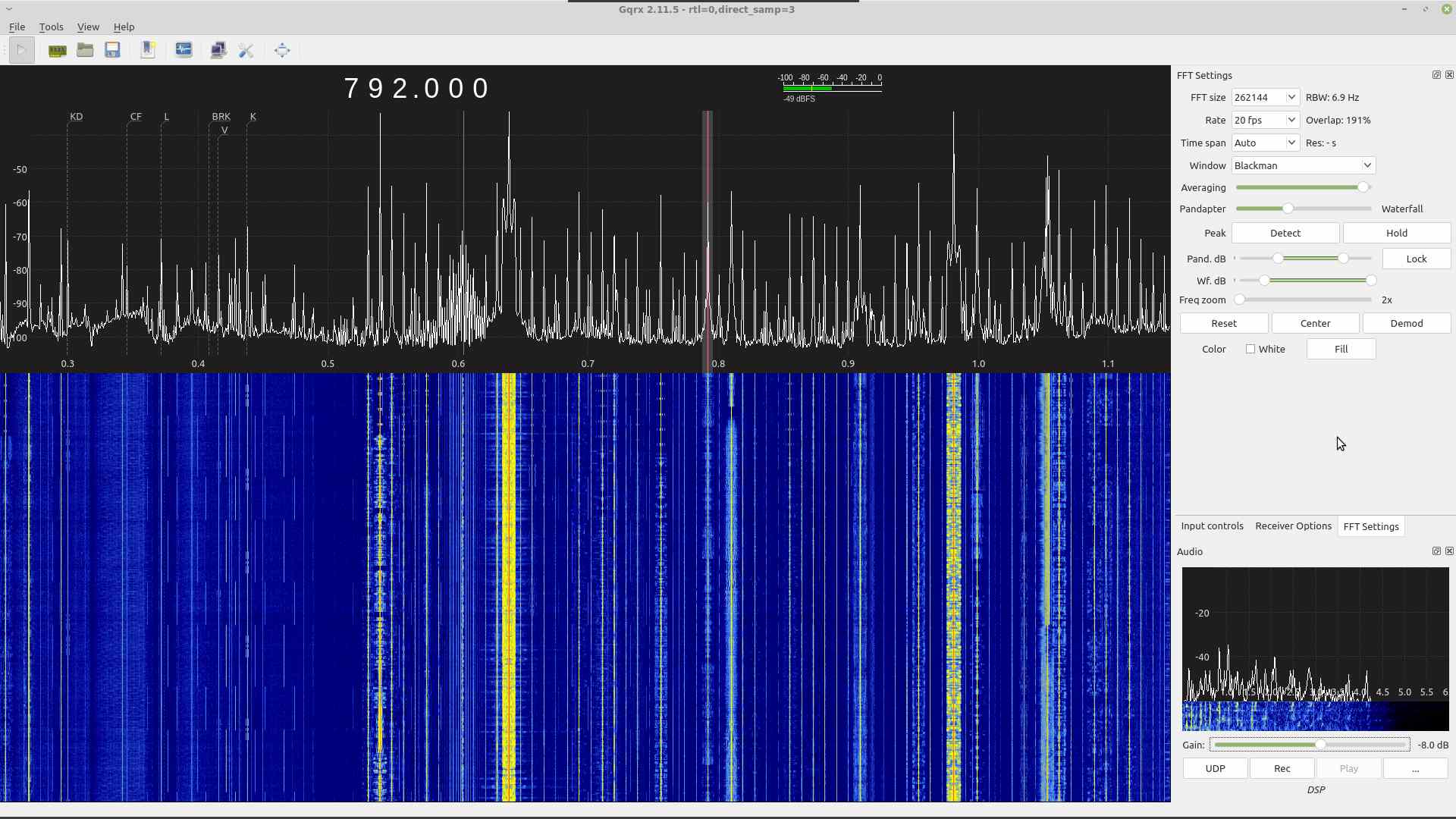Click the Save settings floppy icon
Screen dimensions: 1456x819
(x=112, y=51)
